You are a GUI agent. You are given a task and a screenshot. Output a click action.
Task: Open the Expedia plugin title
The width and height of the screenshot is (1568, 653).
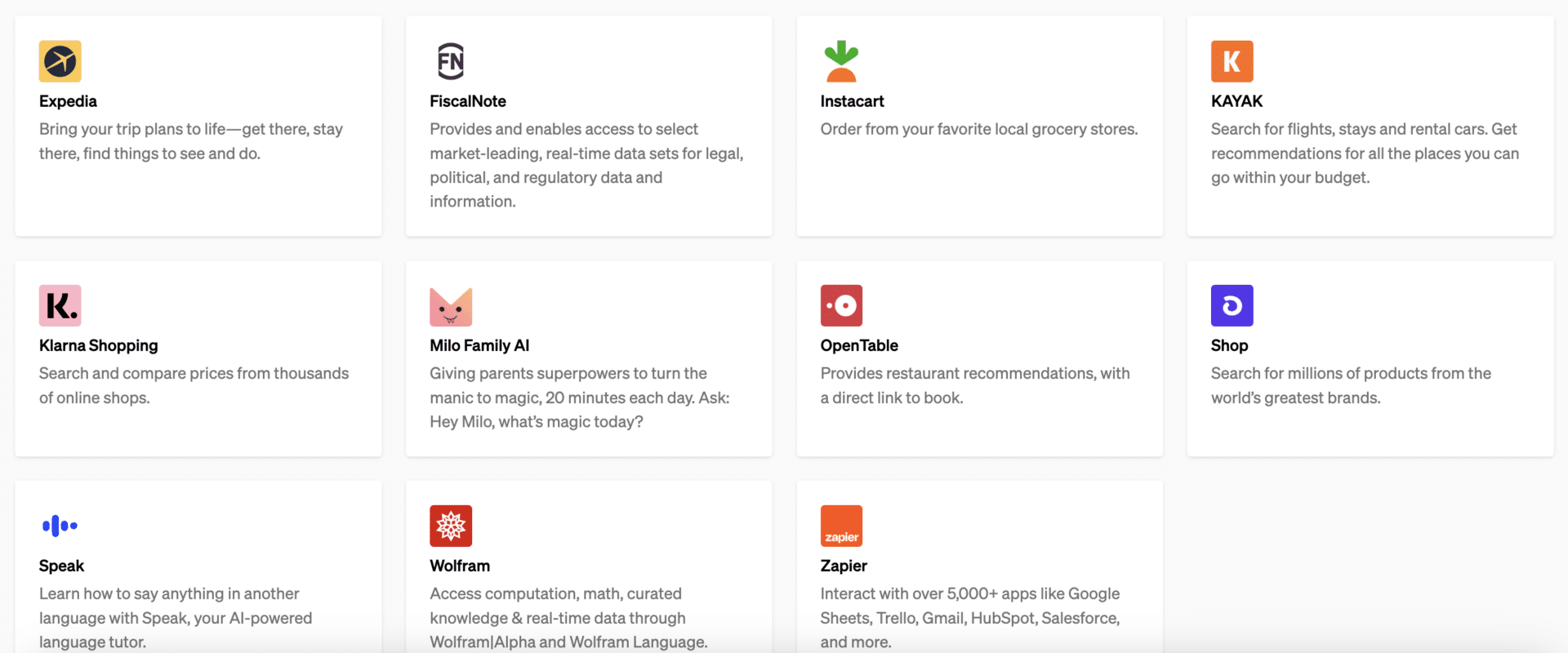pyautogui.click(x=68, y=101)
